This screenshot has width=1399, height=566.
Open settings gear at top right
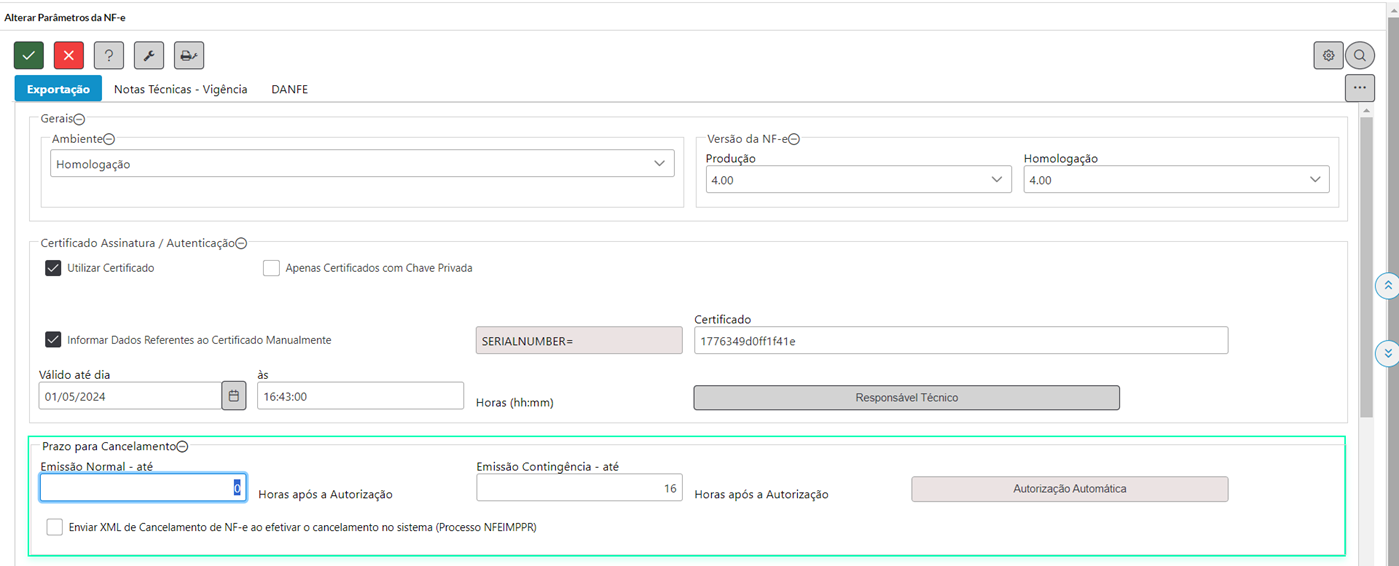(1328, 55)
